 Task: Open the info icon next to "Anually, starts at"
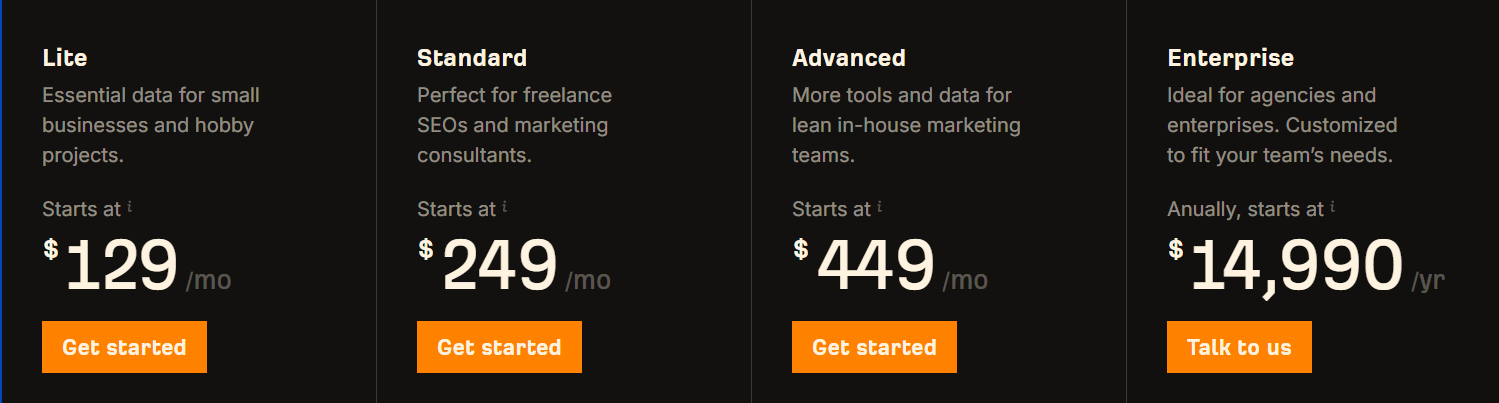coord(1333,207)
